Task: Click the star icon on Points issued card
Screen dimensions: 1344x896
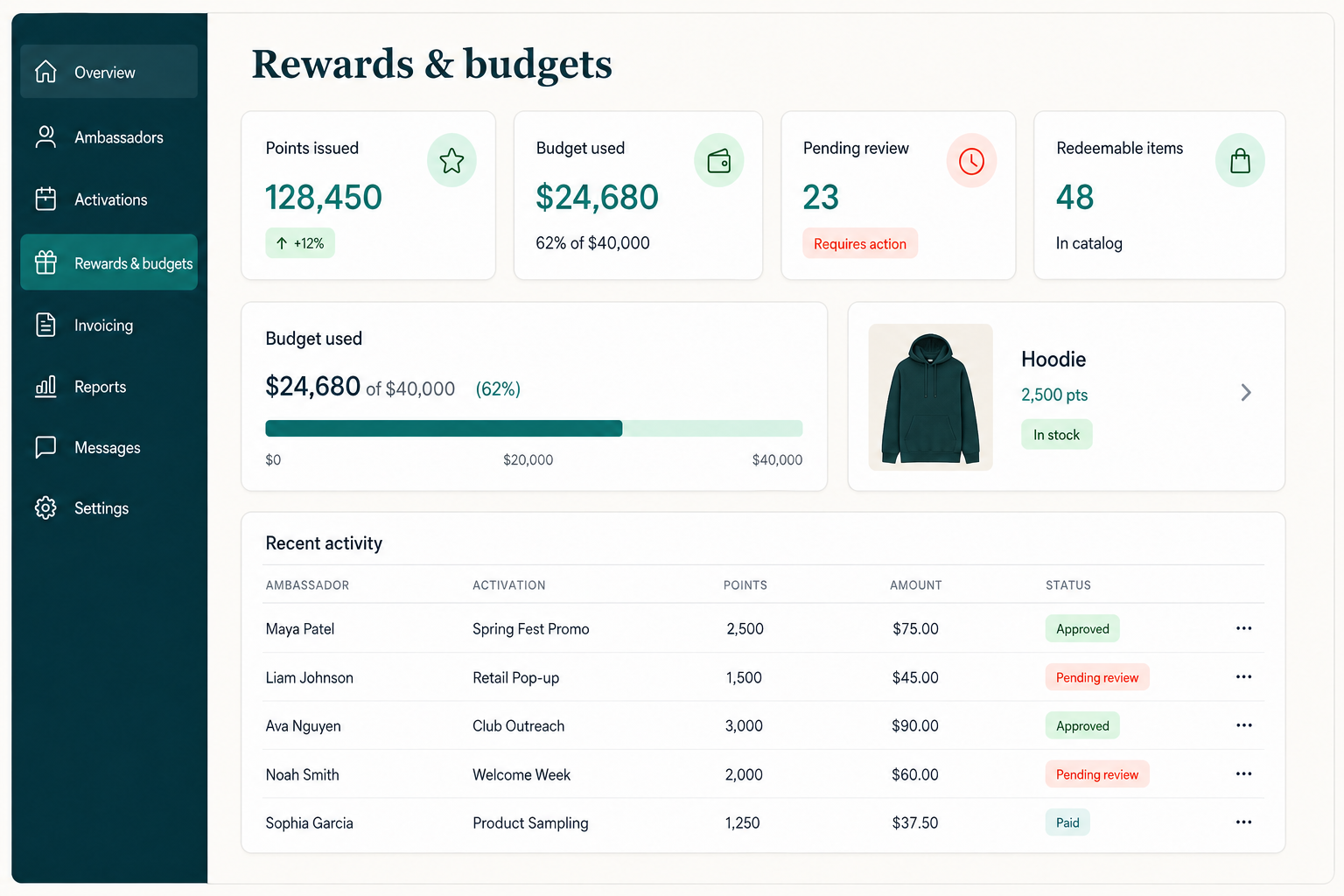Action: point(451,160)
